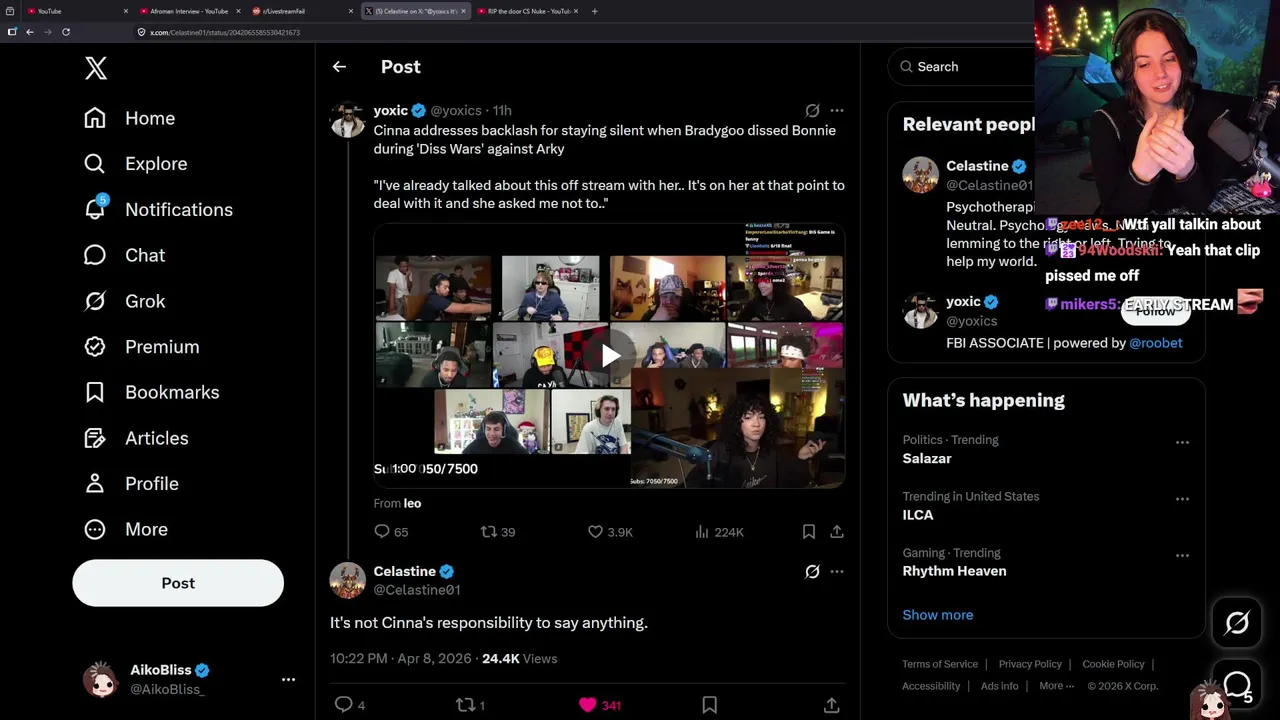Open the Home page
The width and height of the screenshot is (1280, 720).
point(129,118)
